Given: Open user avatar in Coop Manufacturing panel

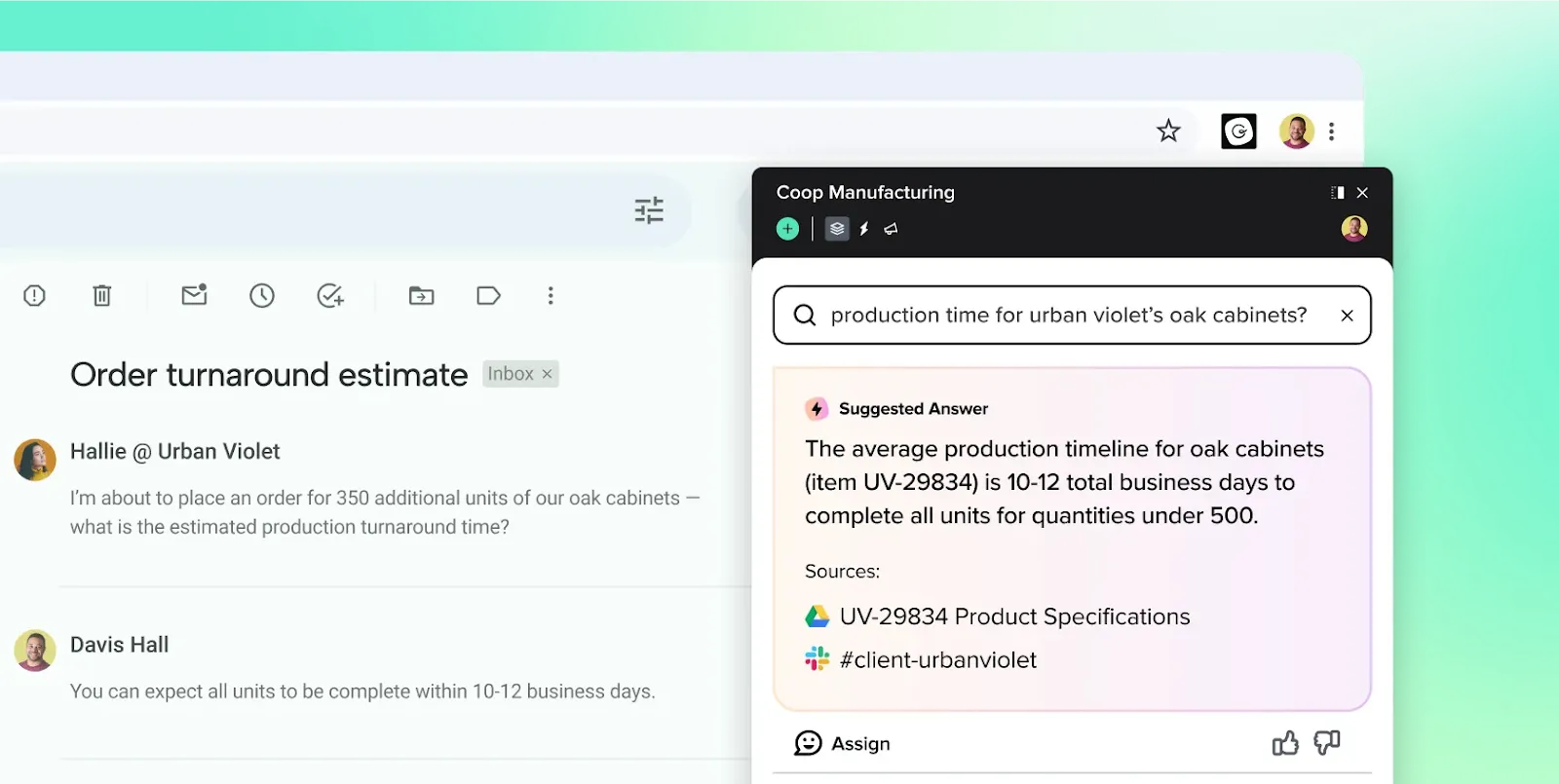Looking at the screenshot, I should (1354, 229).
